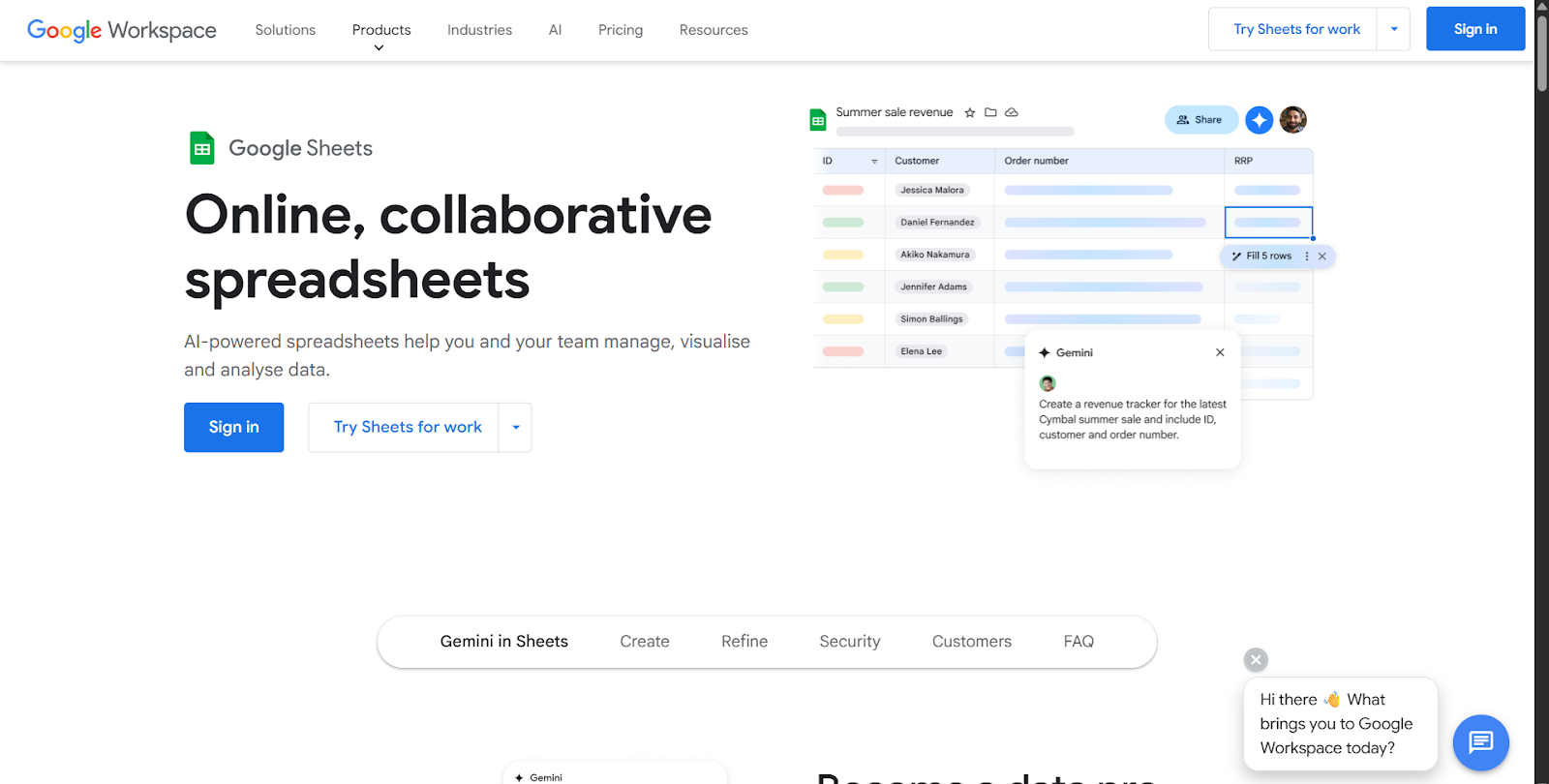Click the chat greeting message text

(1336, 724)
